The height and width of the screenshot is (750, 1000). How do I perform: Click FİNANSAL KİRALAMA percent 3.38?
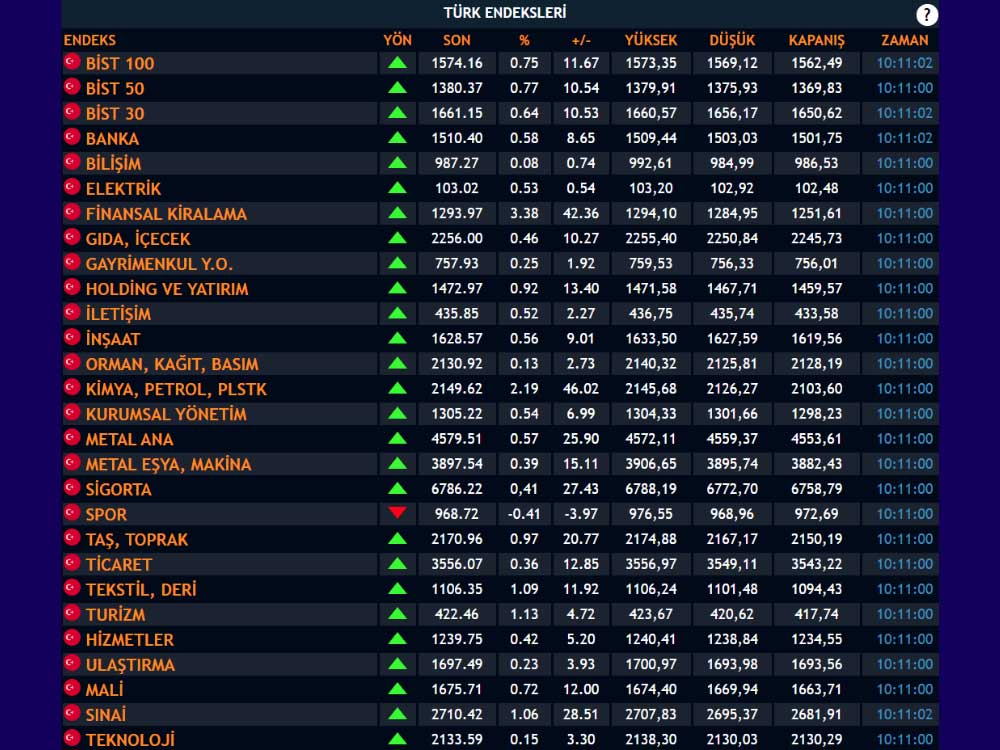point(524,213)
